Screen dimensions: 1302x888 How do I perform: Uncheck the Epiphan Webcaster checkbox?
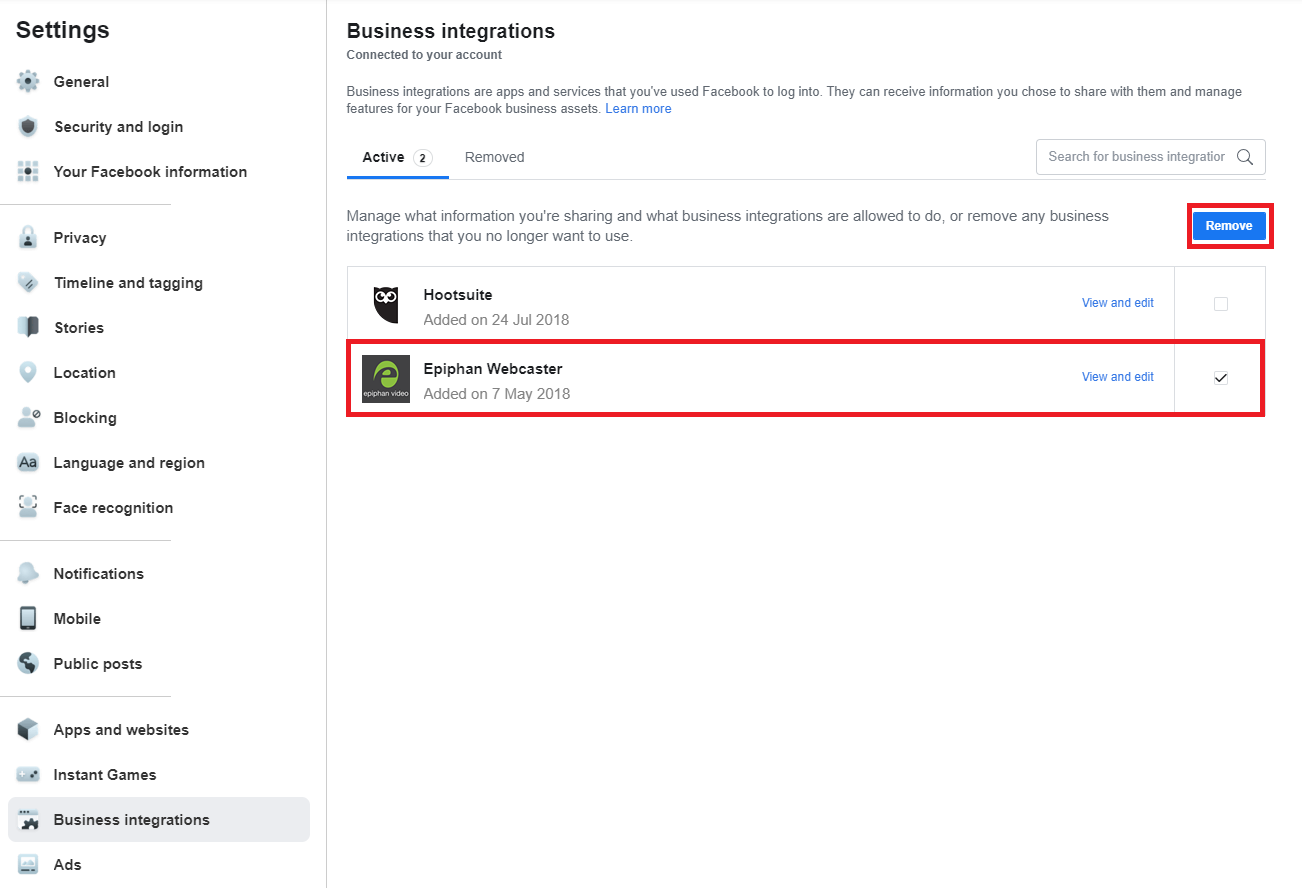(1220, 378)
